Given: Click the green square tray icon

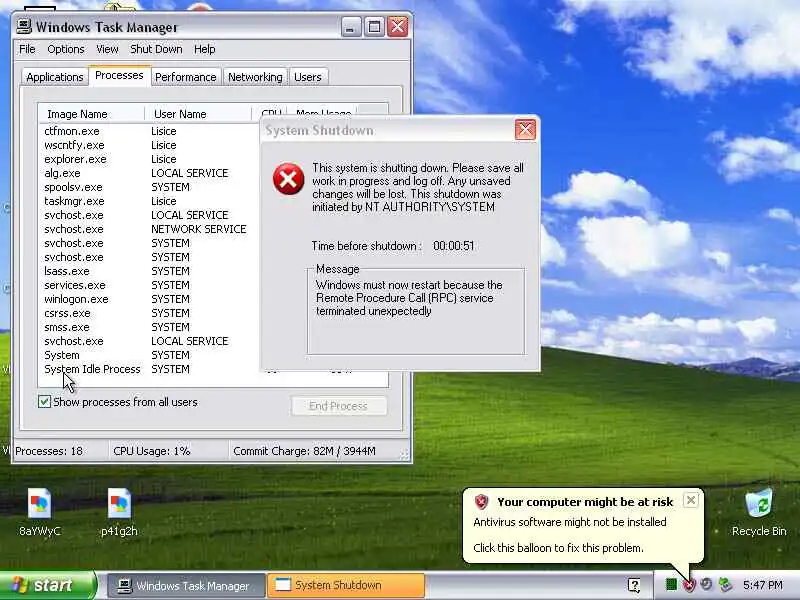Looking at the screenshot, I should [671, 585].
